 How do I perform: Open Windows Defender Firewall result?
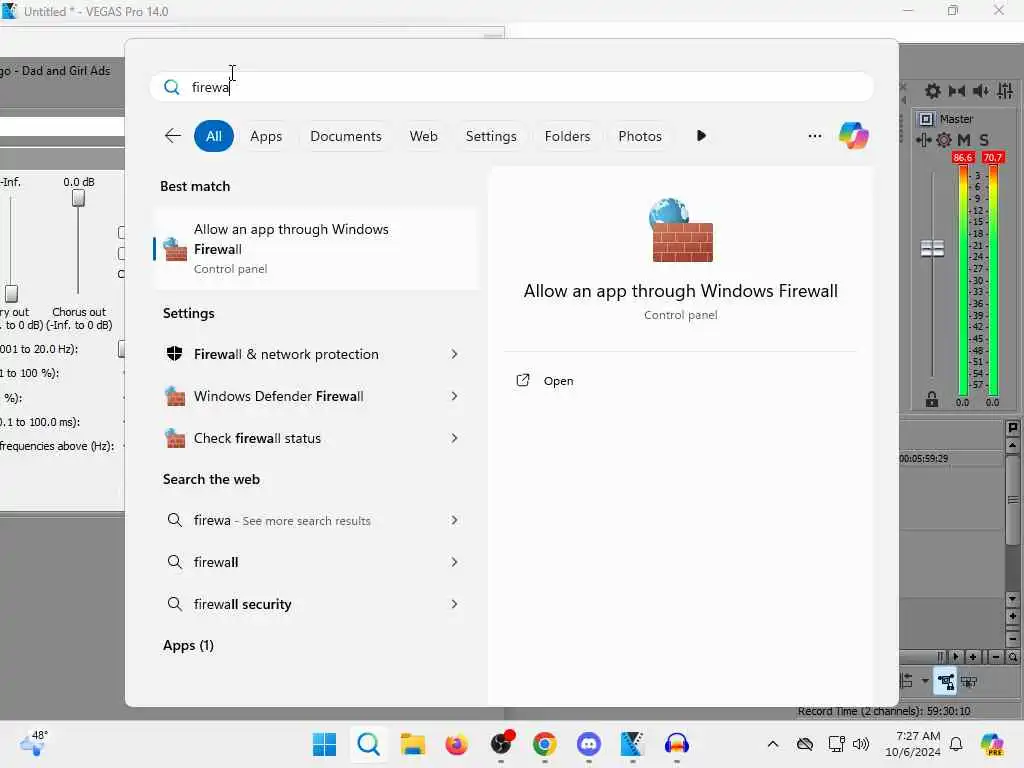278,396
